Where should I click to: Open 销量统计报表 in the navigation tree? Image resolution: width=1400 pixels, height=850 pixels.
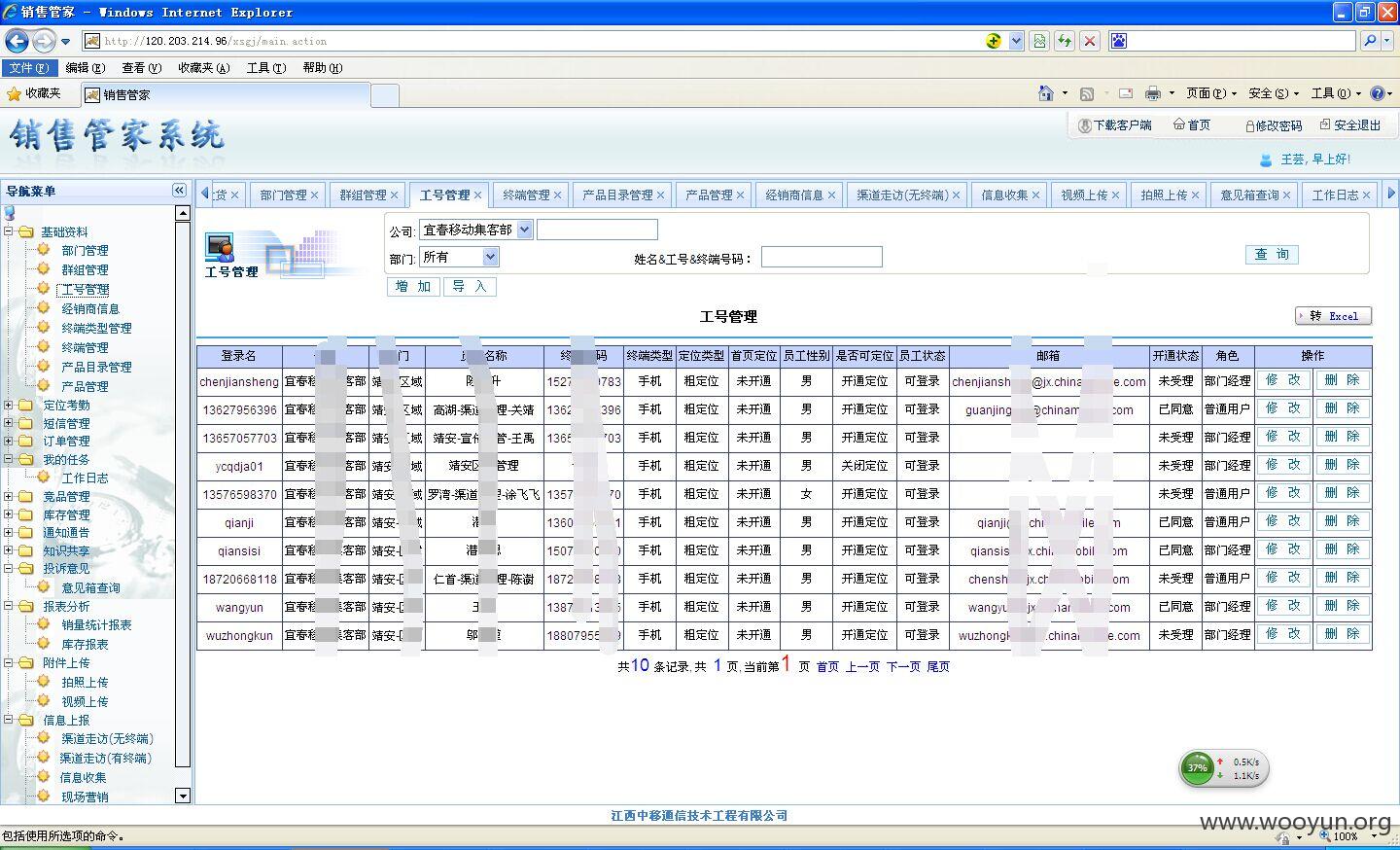96,625
